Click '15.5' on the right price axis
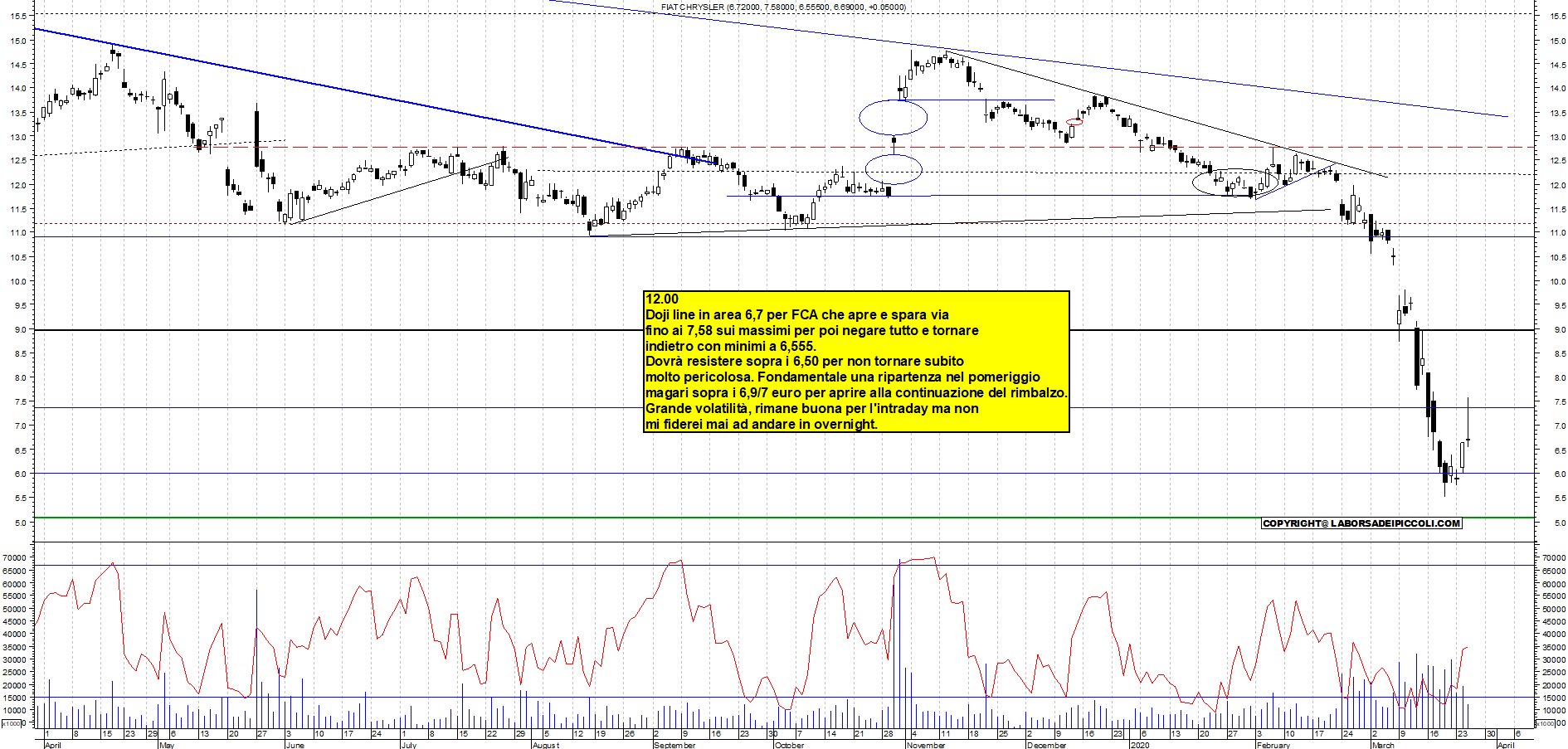1568x749 pixels. 1558,16
